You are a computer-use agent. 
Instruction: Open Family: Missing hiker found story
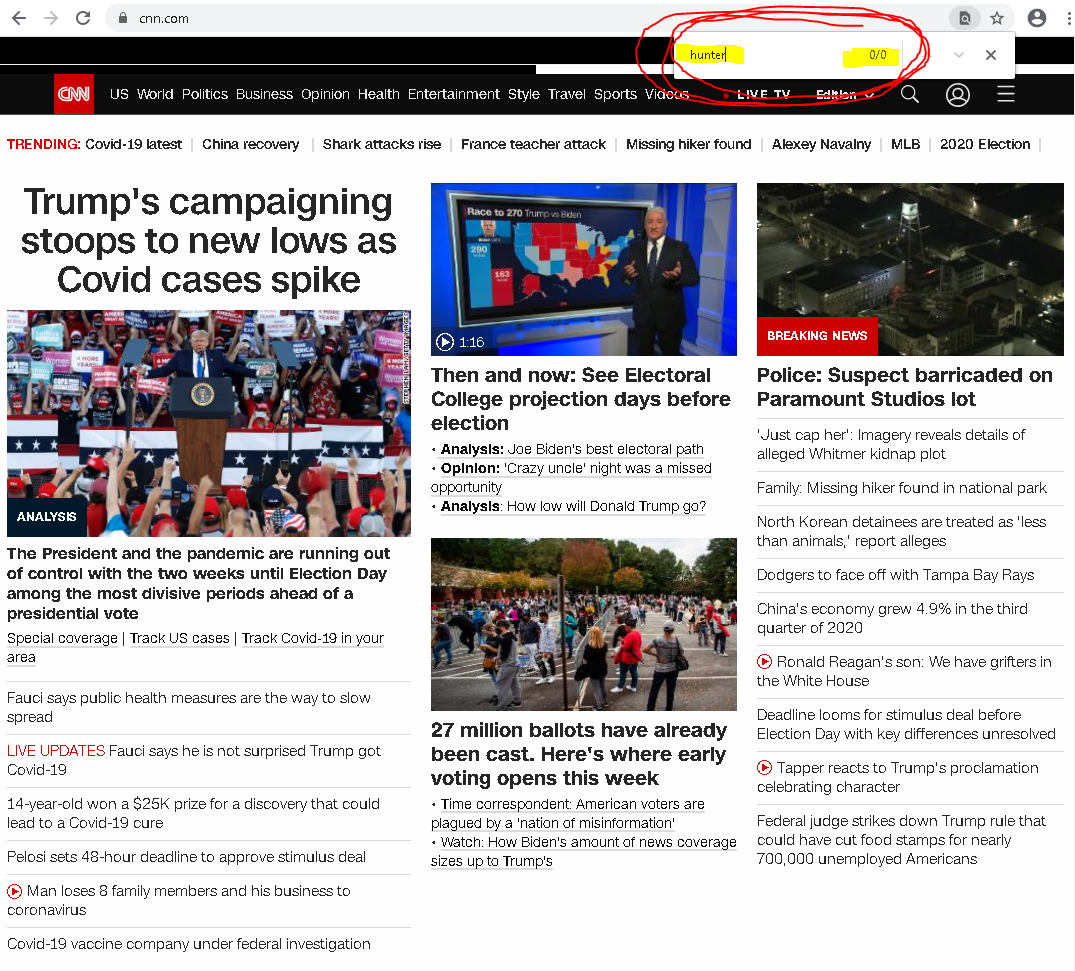point(902,488)
